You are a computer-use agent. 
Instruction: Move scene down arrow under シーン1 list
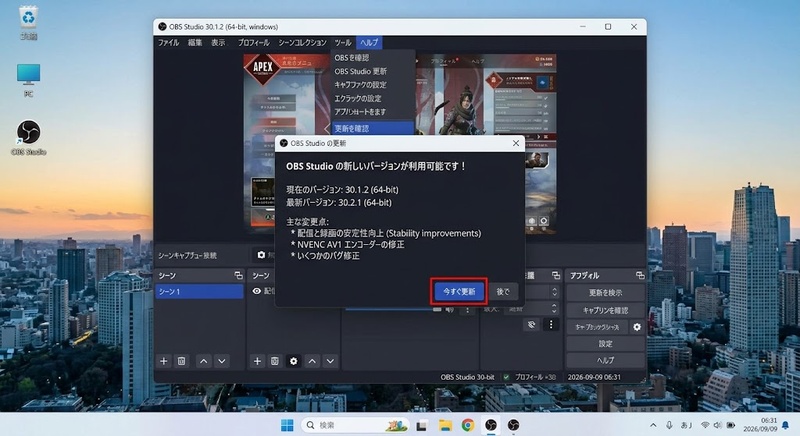coord(221,361)
